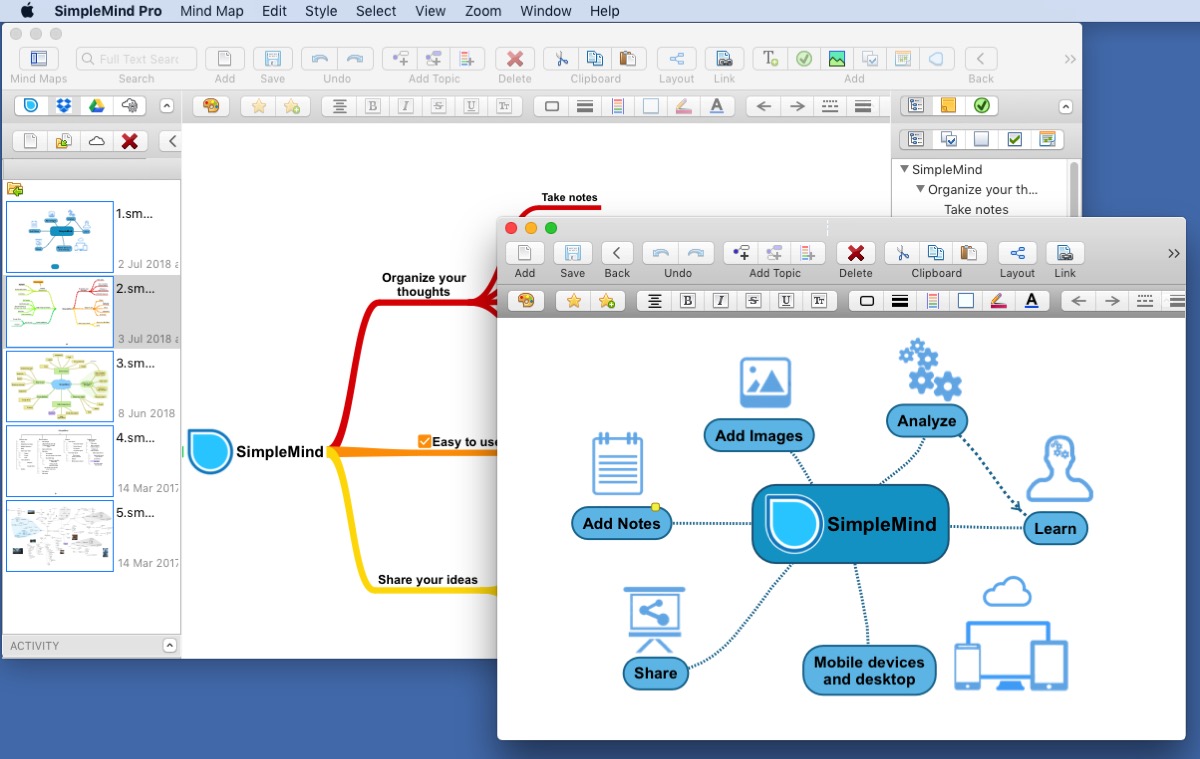Toggle the Easy to use checkbox
Screen dimensions: 1200x759
pyautogui.click(x=424, y=441)
